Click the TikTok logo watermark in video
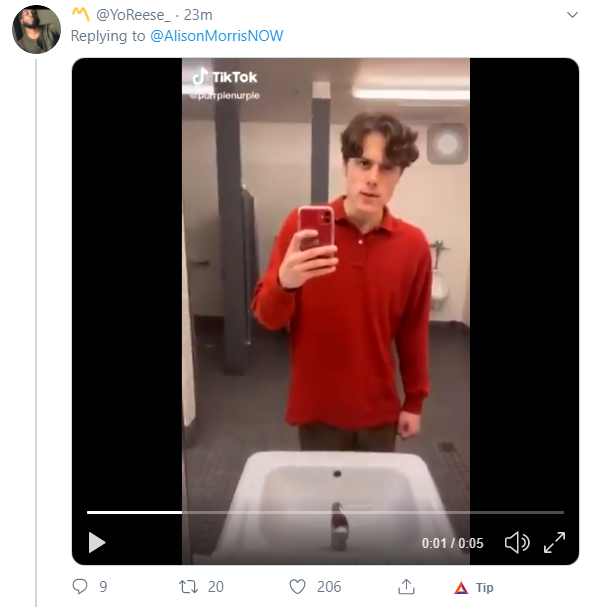The image size is (591, 615). [x=225, y=77]
